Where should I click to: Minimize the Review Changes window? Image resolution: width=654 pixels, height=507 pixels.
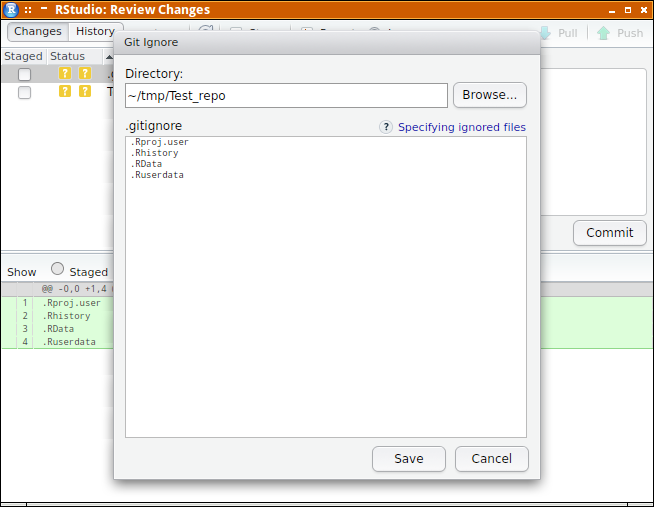tap(612, 10)
